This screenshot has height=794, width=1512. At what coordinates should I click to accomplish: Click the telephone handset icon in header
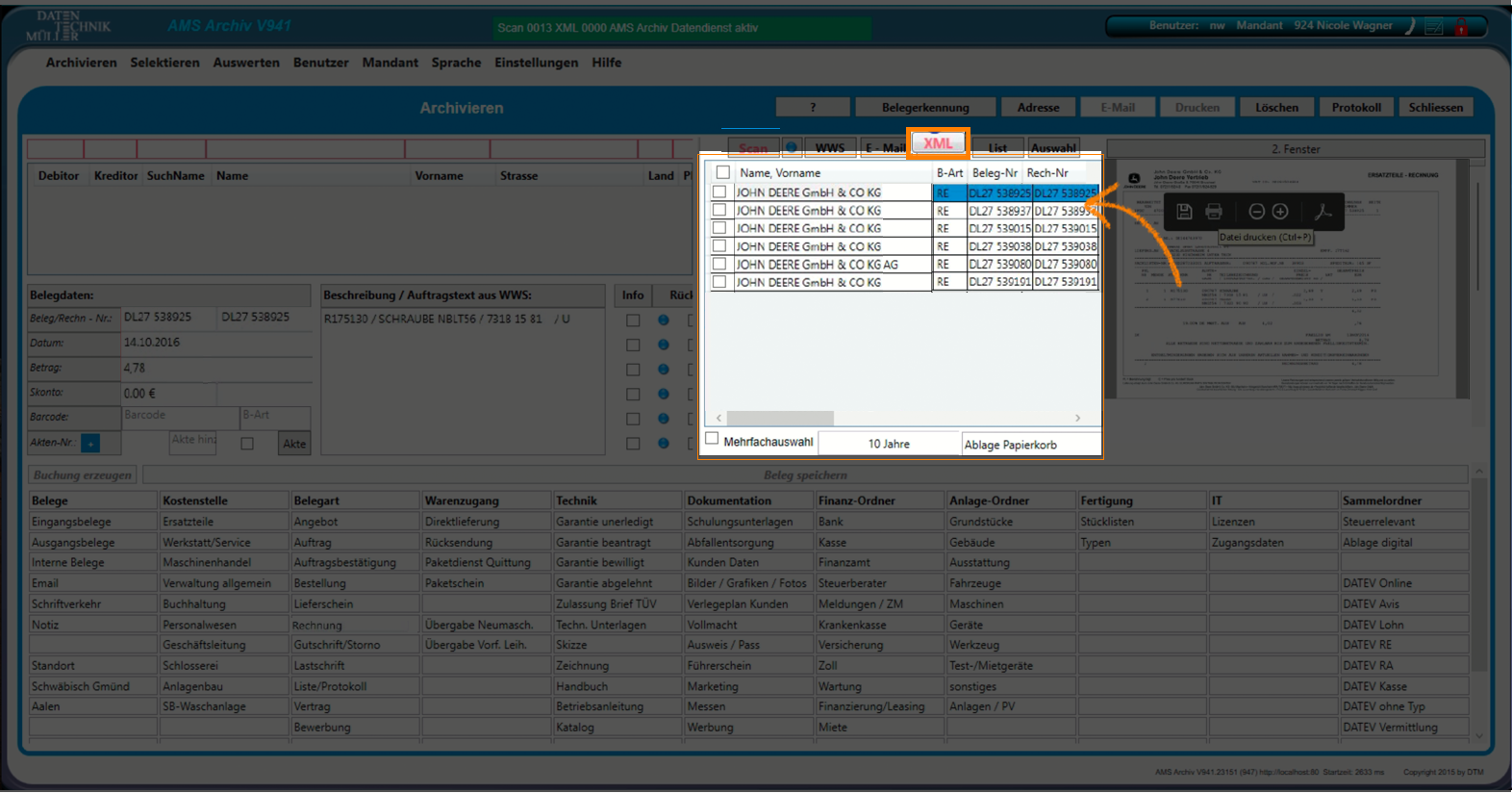[1410, 26]
